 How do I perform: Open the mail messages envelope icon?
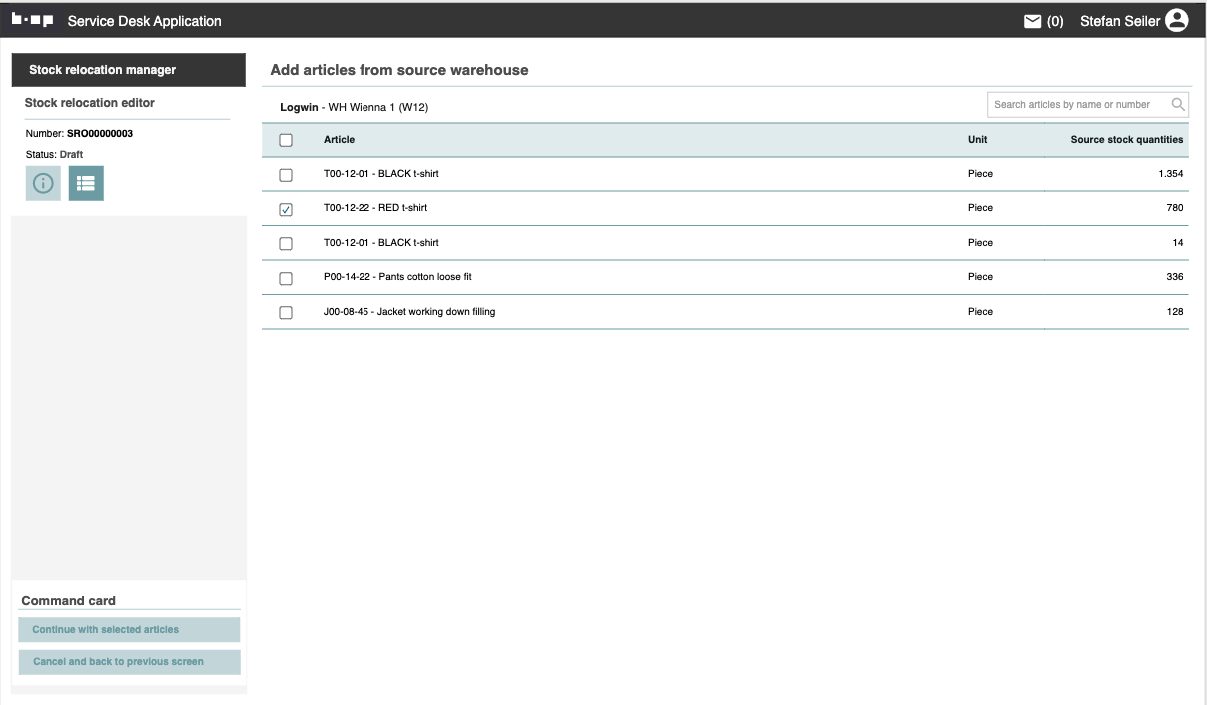(x=1033, y=21)
